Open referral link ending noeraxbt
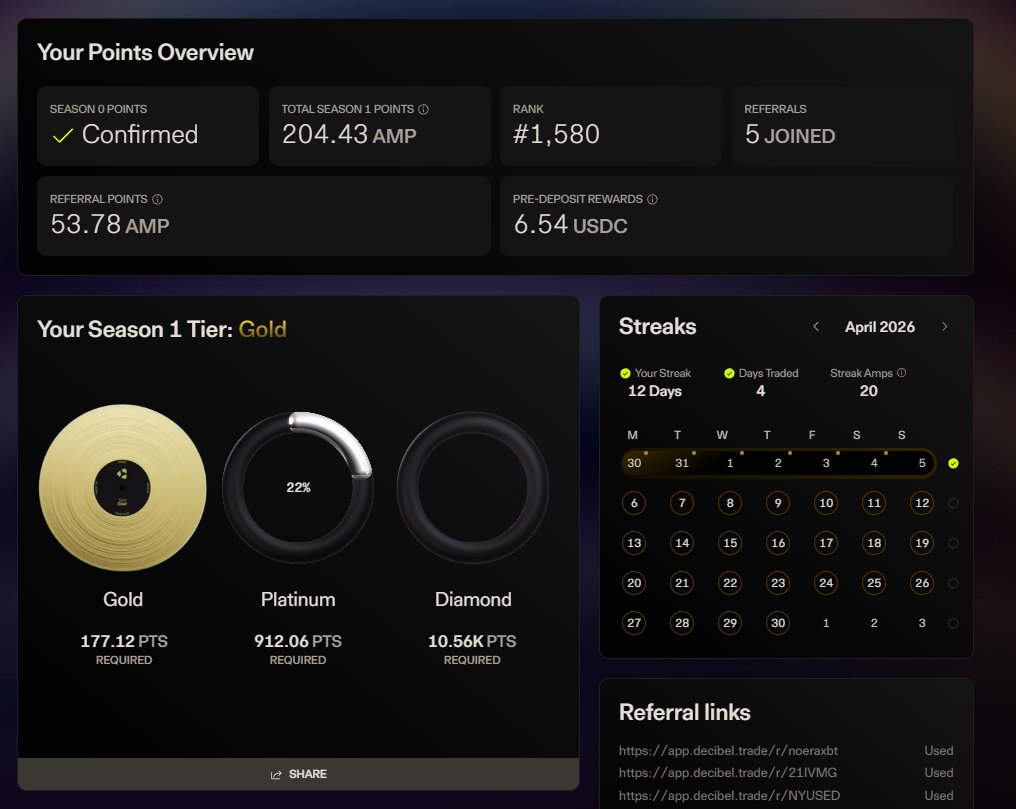The image size is (1016, 809). click(728, 751)
